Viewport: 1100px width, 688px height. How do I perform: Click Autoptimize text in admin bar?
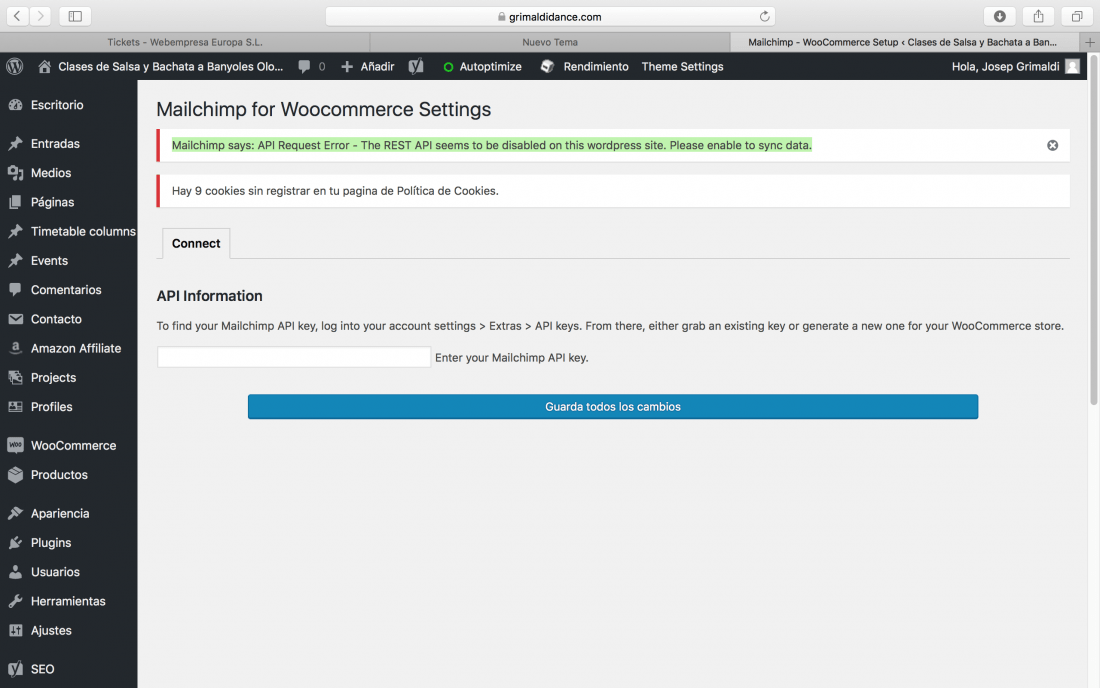[x=490, y=67]
